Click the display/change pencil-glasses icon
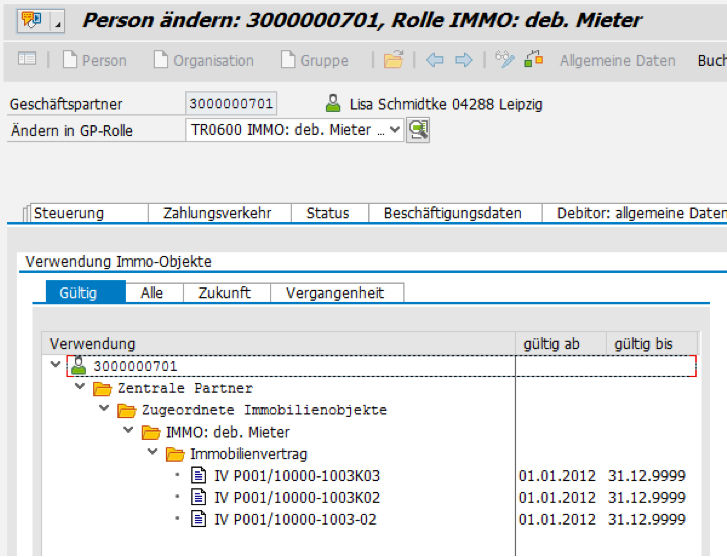727x557 pixels. coord(506,60)
